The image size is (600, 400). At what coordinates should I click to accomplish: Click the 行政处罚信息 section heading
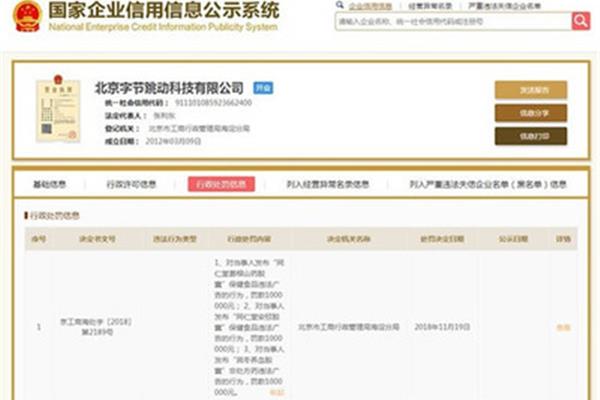coord(54,216)
